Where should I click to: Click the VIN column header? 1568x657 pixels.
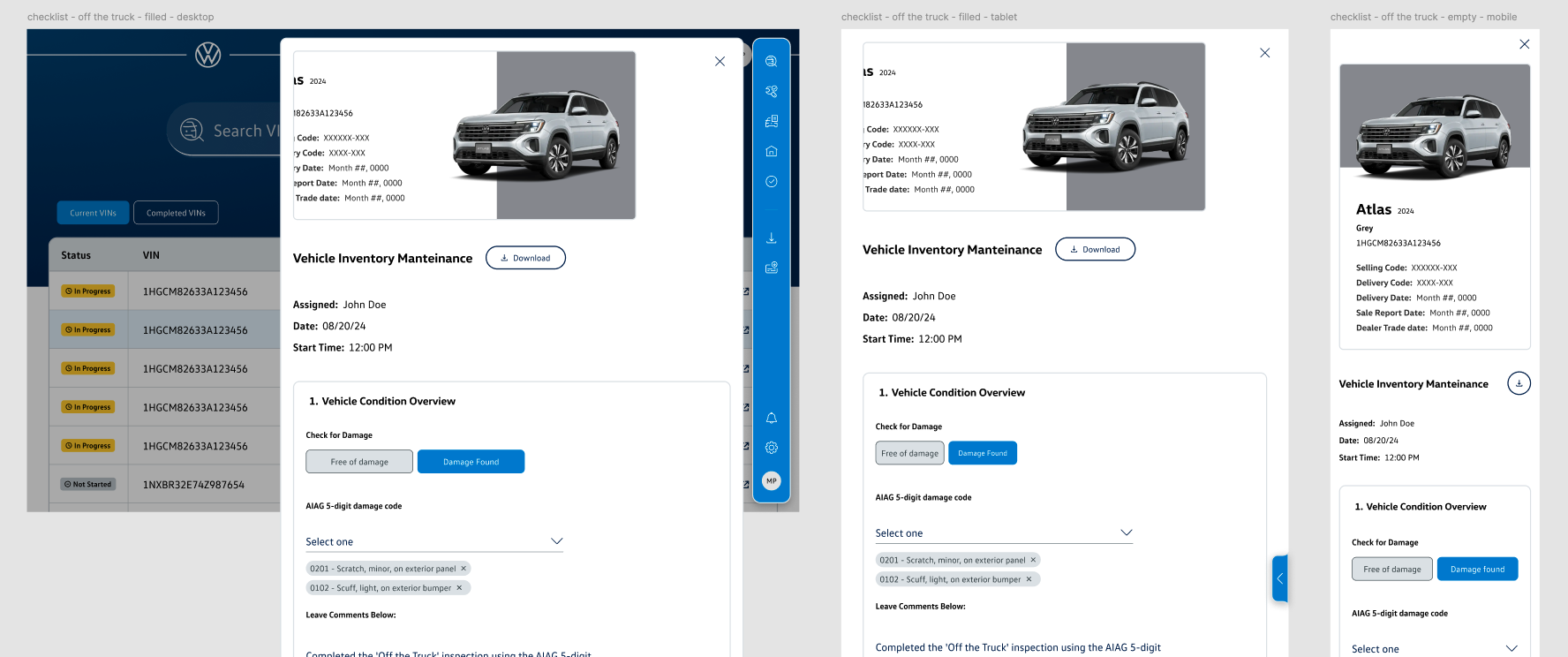(151, 255)
